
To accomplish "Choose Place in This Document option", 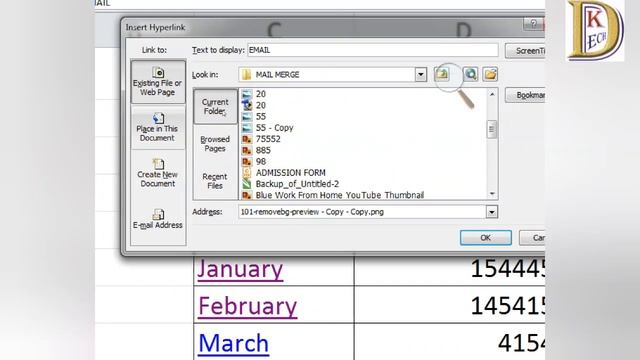I will point(158,127).
